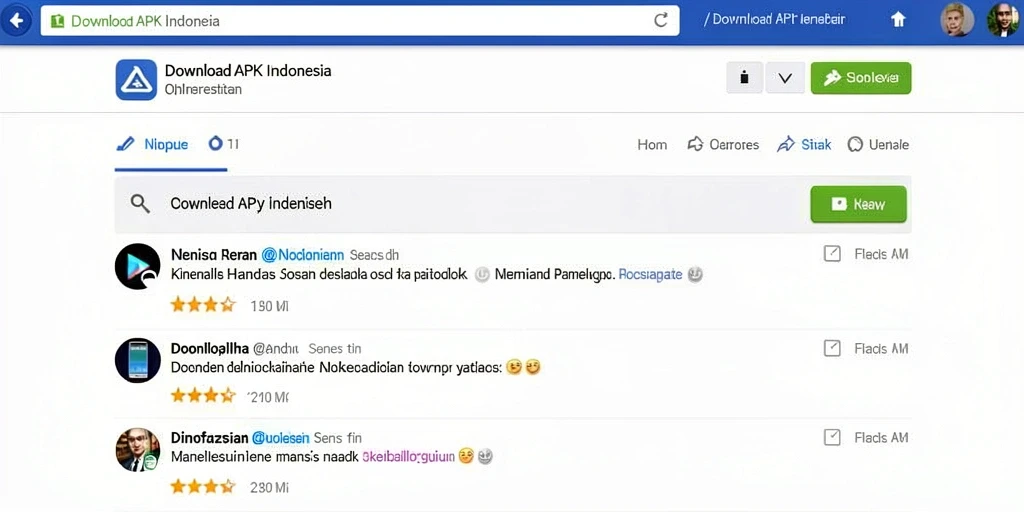Viewport: 1024px width, 512px height.
Task: Click the back arrow button
Action: point(16,20)
